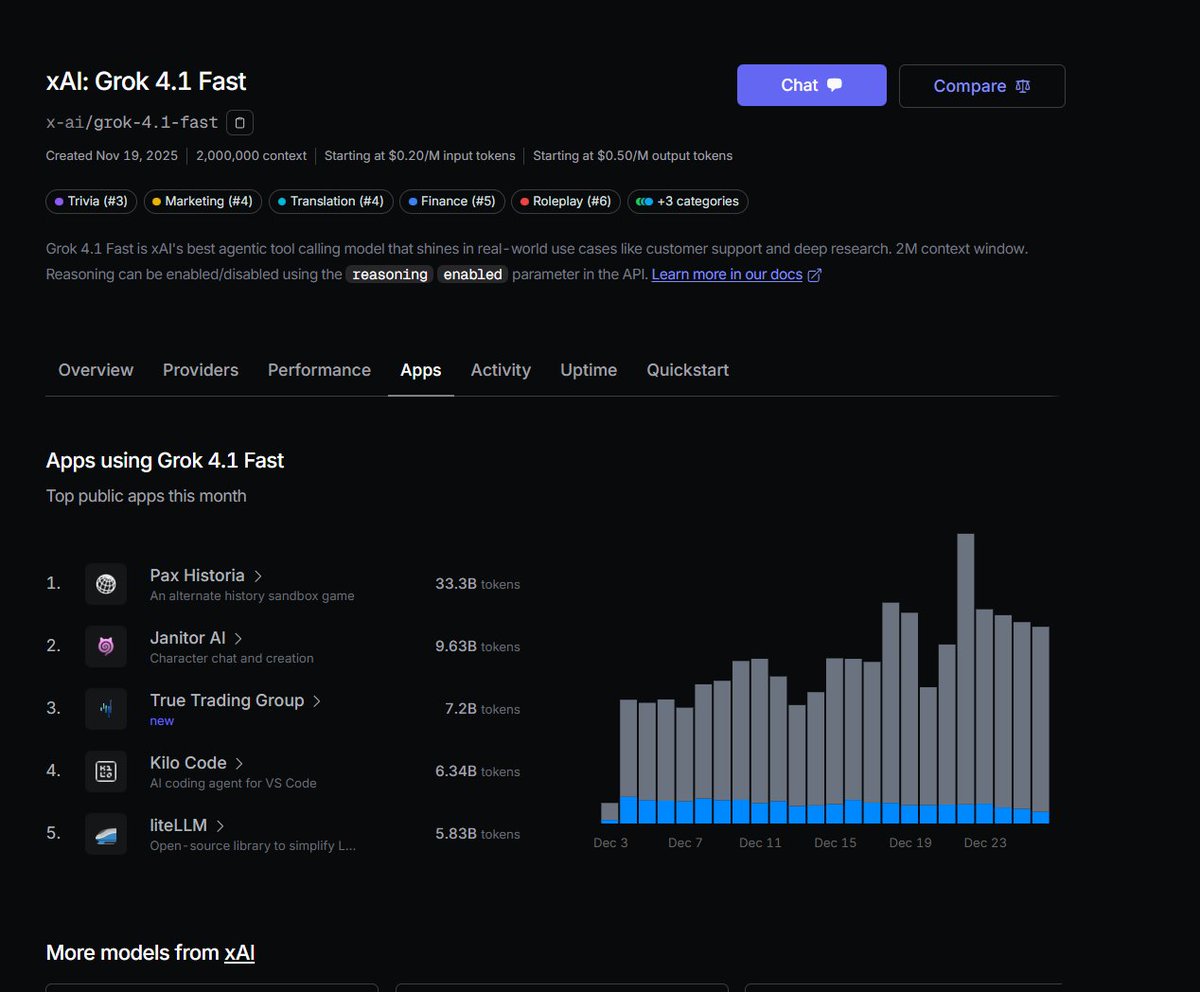Open the Performance tab
Image resolution: width=1200 pixels, height=992 pixels.
(x=319, y=370)
